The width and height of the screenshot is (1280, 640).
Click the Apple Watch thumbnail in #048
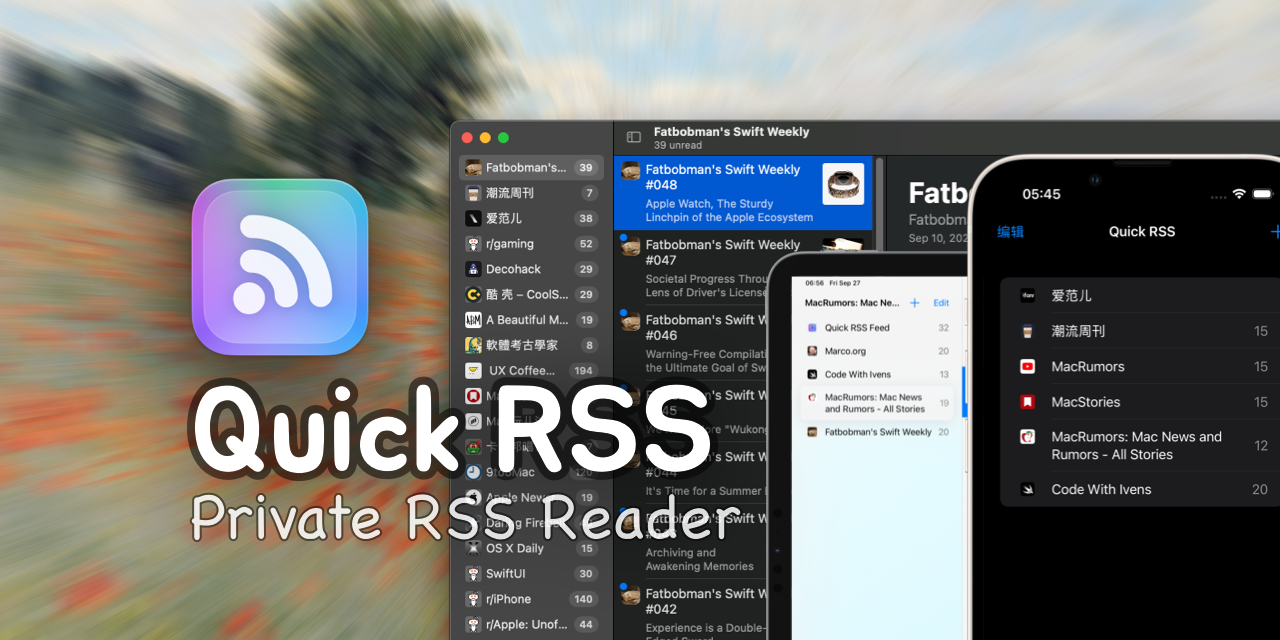843,184
